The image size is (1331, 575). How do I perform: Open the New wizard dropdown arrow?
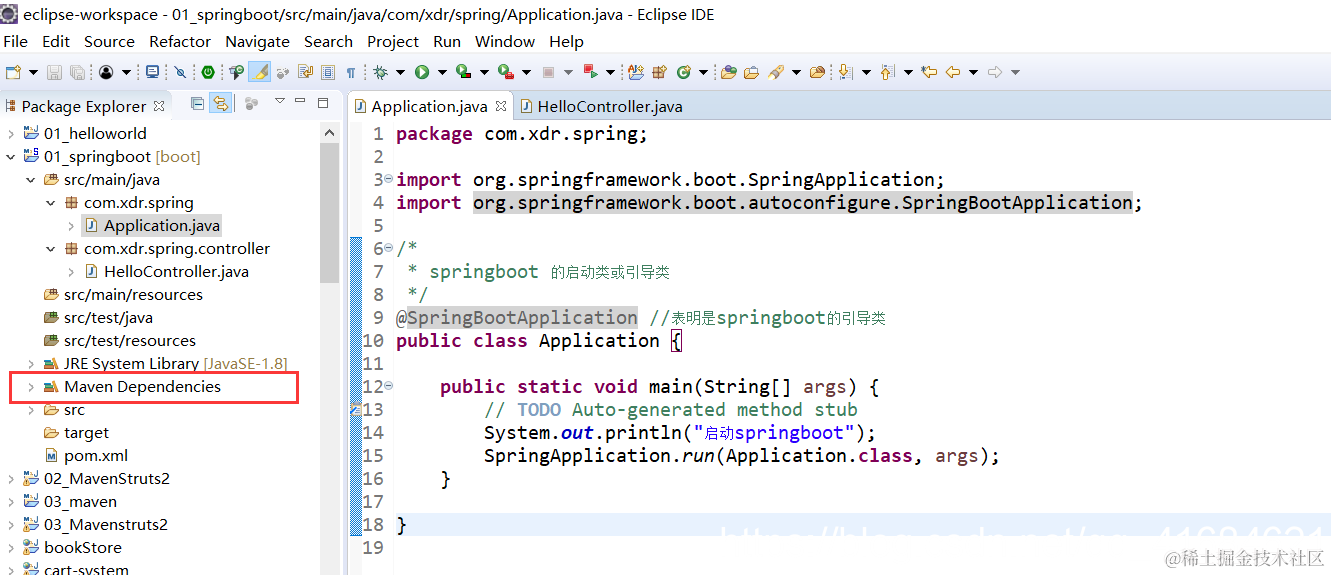[x=33, y=72]
